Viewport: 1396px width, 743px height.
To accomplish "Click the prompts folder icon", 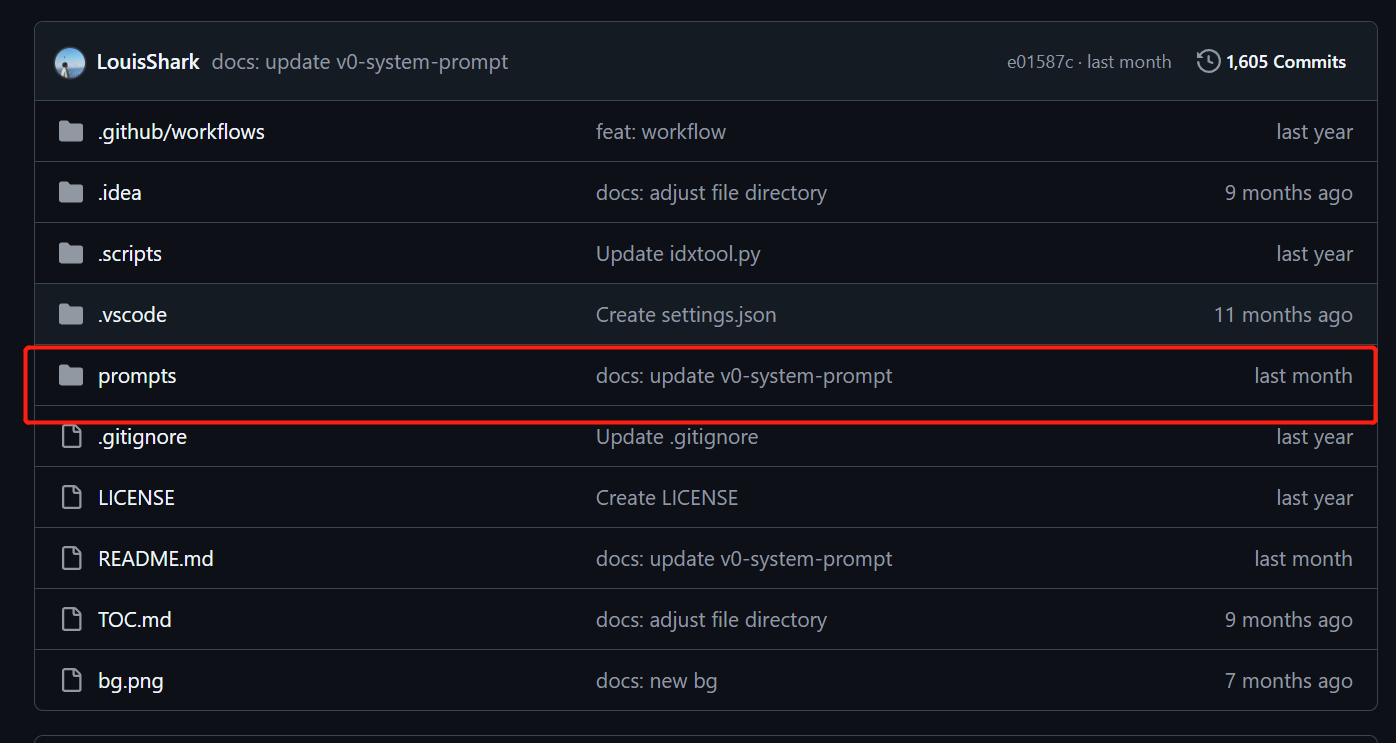I will tap(71, 376).
